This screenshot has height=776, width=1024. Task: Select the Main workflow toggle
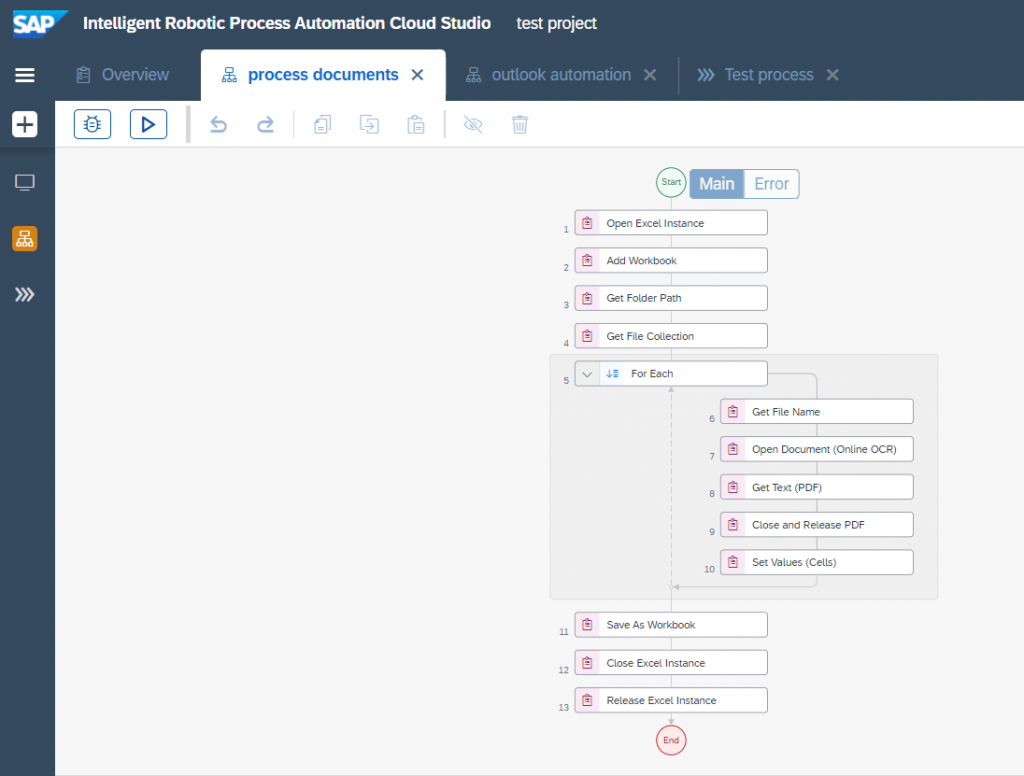[717, 184]
